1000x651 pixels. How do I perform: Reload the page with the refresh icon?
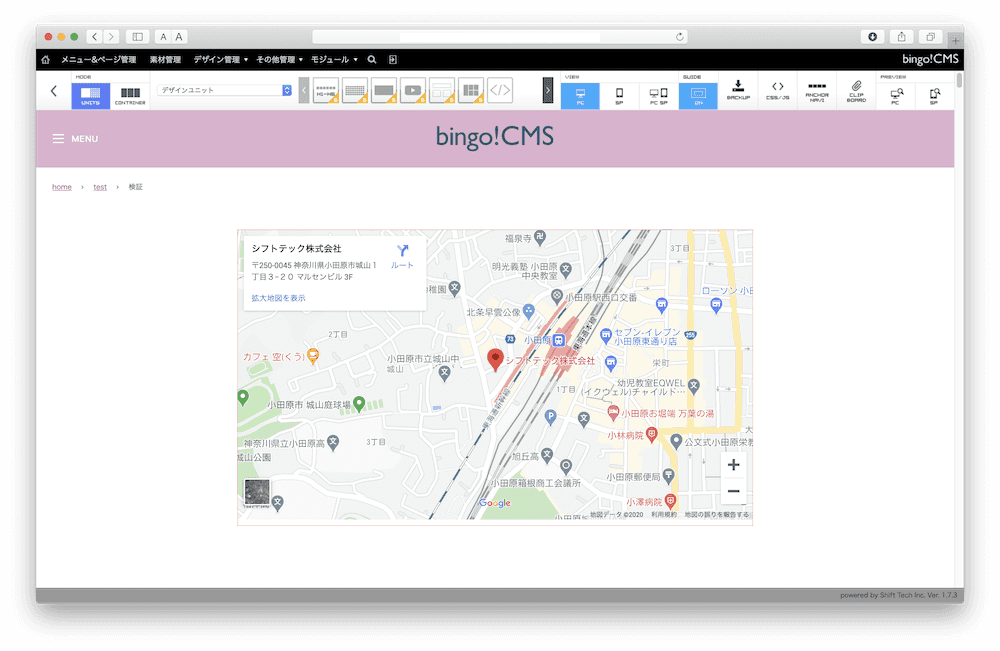(x=680, y=37)
